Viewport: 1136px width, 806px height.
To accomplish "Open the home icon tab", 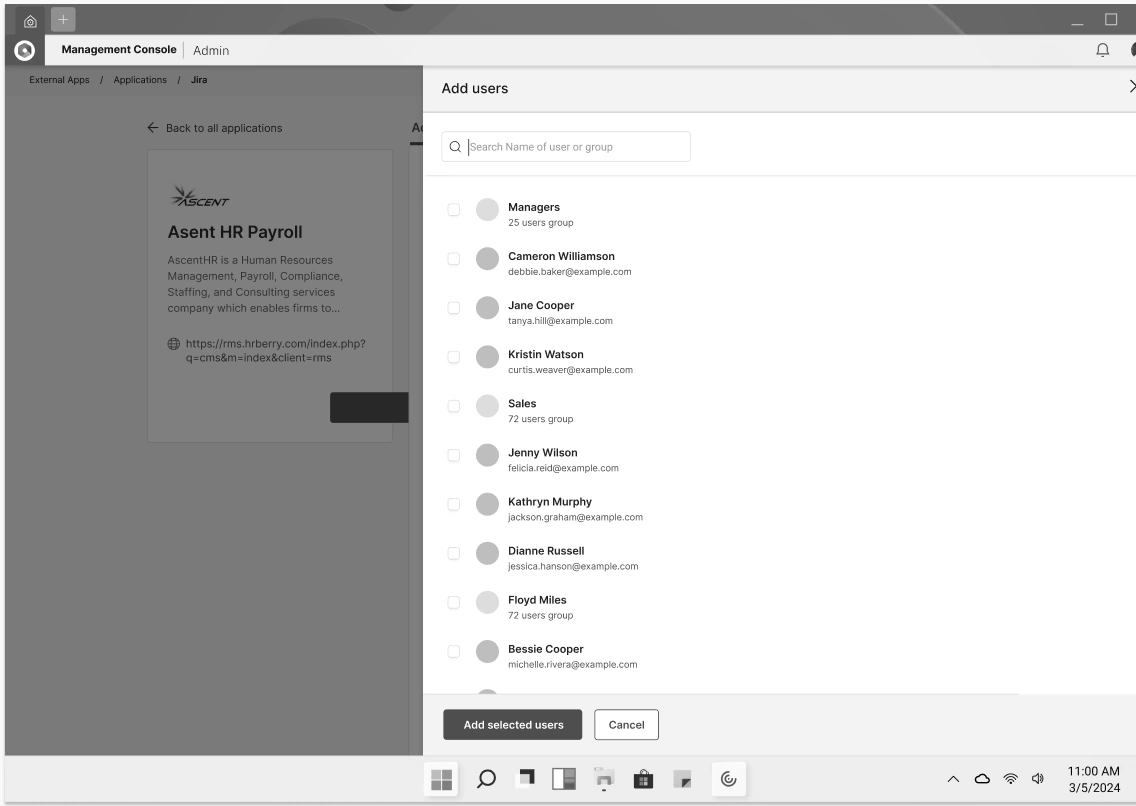I will click(x=30, y=21).
